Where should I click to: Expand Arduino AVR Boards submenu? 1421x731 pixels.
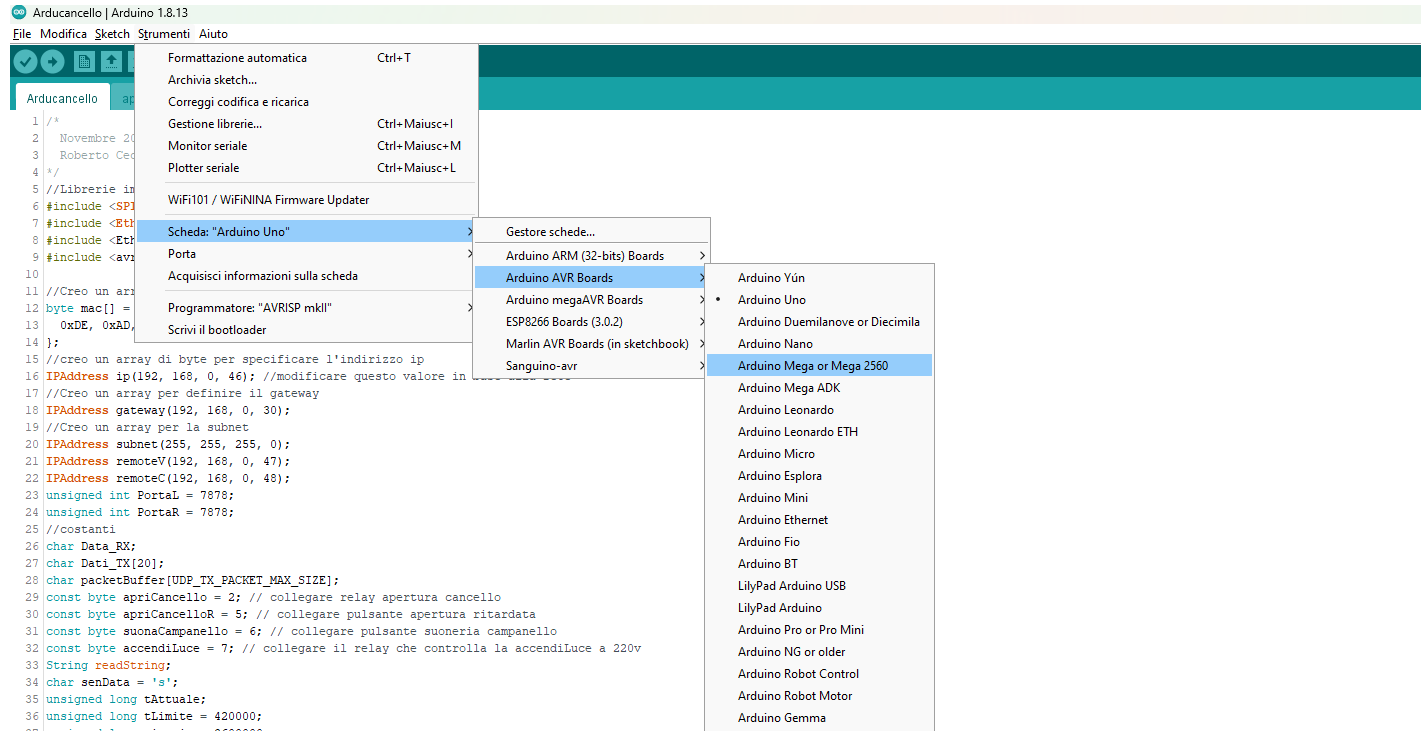tap(591, 278)
